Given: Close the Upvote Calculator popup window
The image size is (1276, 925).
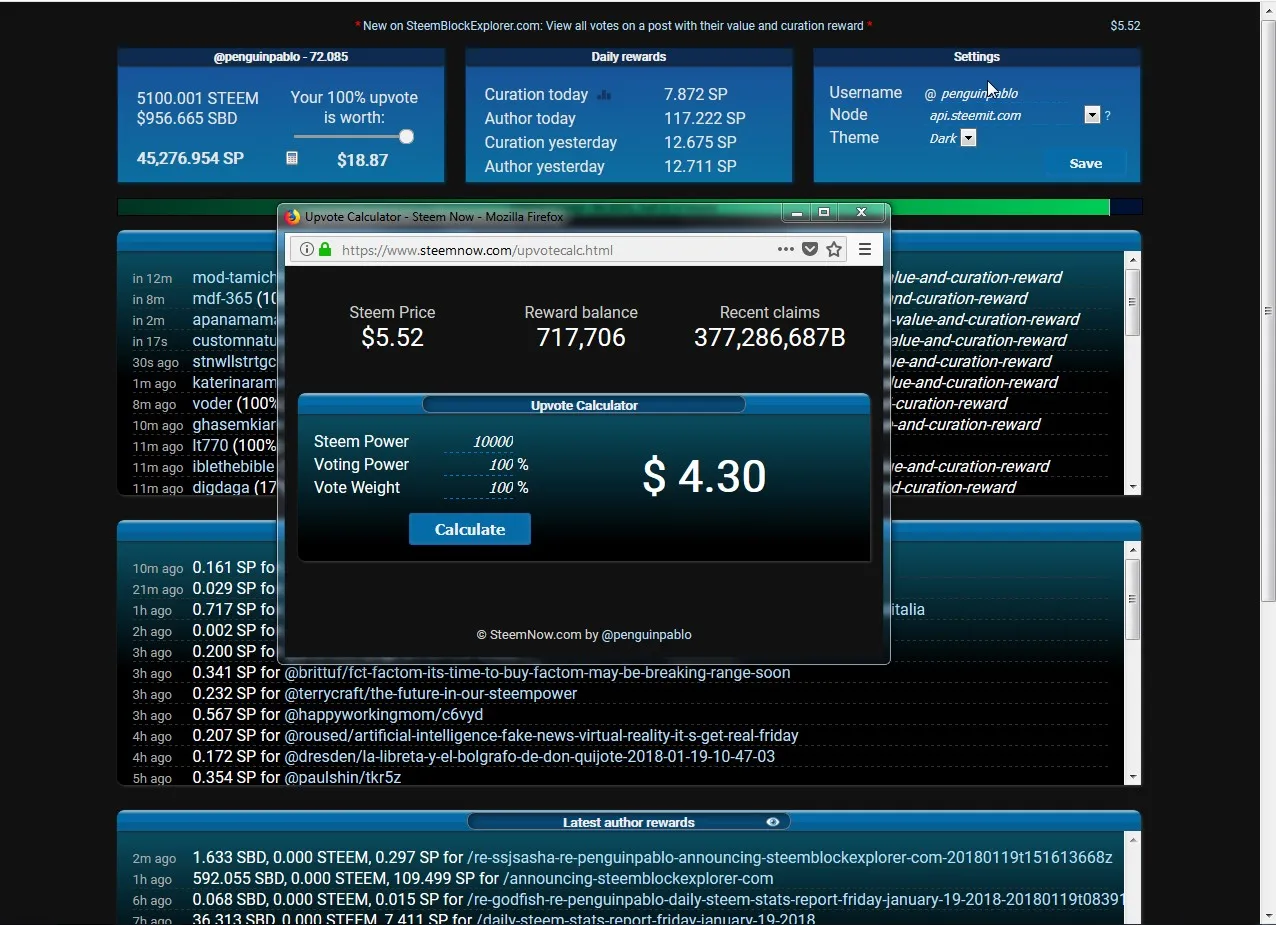Looking at the screenshot, I should coord(862,213).
